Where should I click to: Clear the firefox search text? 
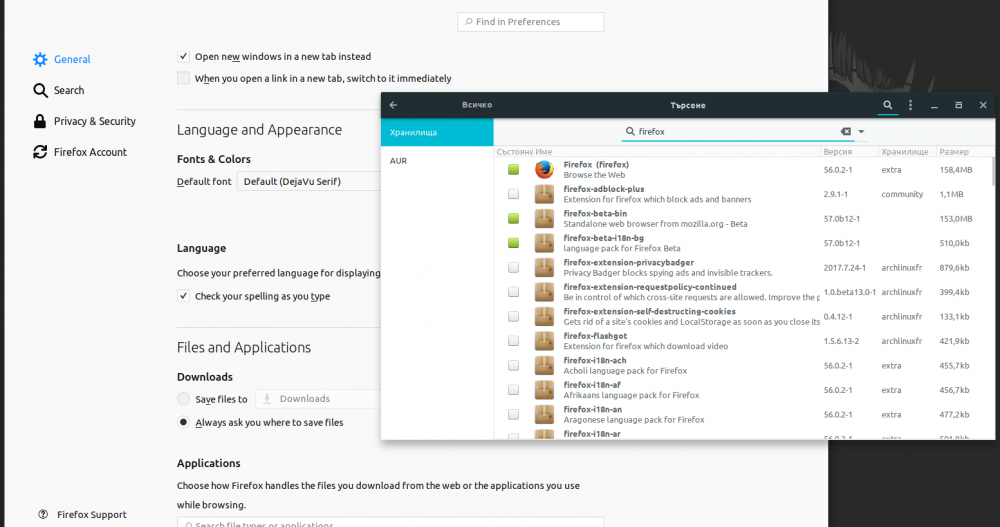coord(846,131)
